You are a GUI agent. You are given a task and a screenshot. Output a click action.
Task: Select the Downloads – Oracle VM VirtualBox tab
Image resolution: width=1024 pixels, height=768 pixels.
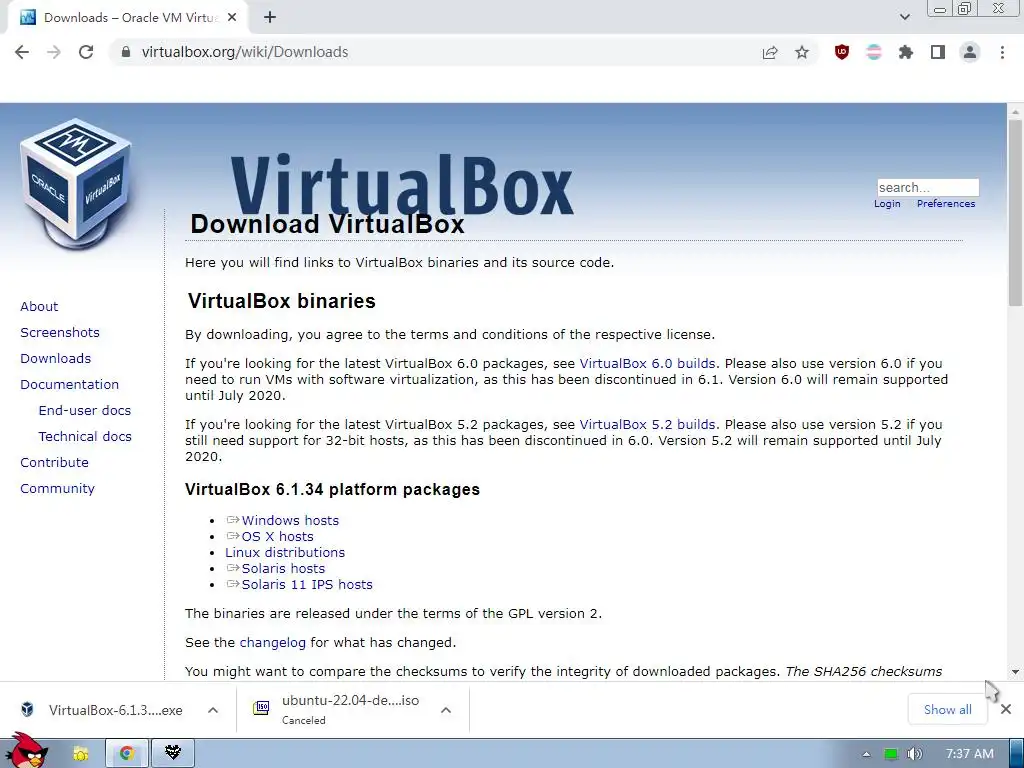point(128,18)
